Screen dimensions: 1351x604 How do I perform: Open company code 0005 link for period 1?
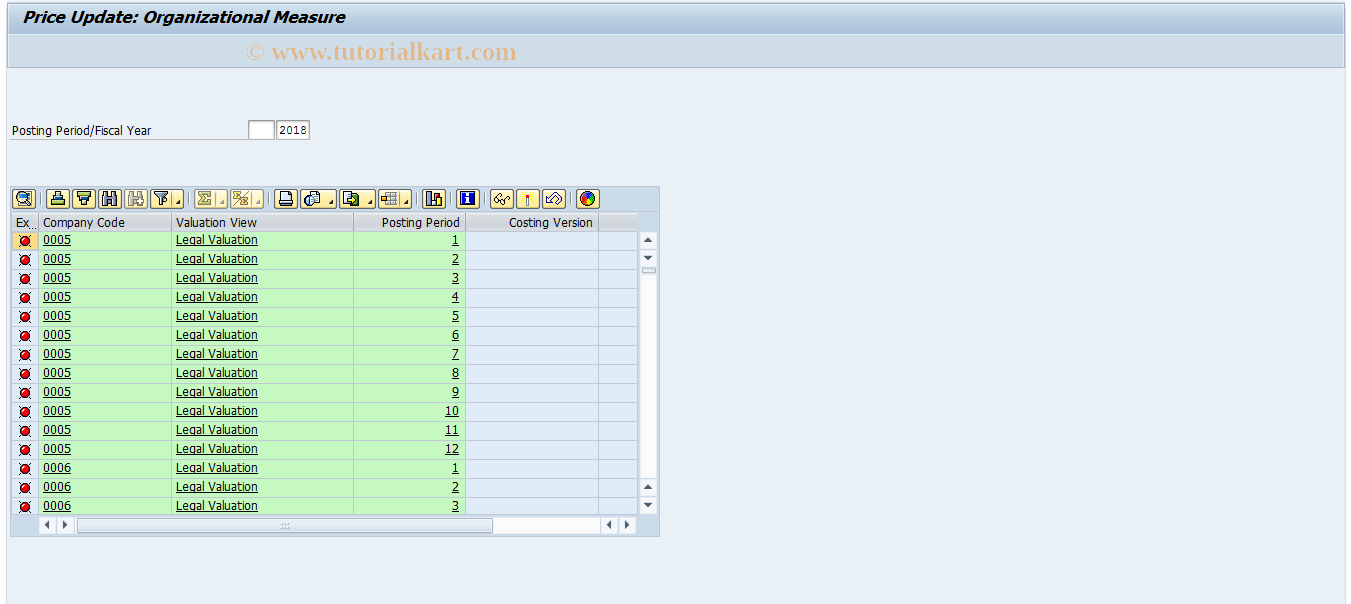click(x=57, y=240)
